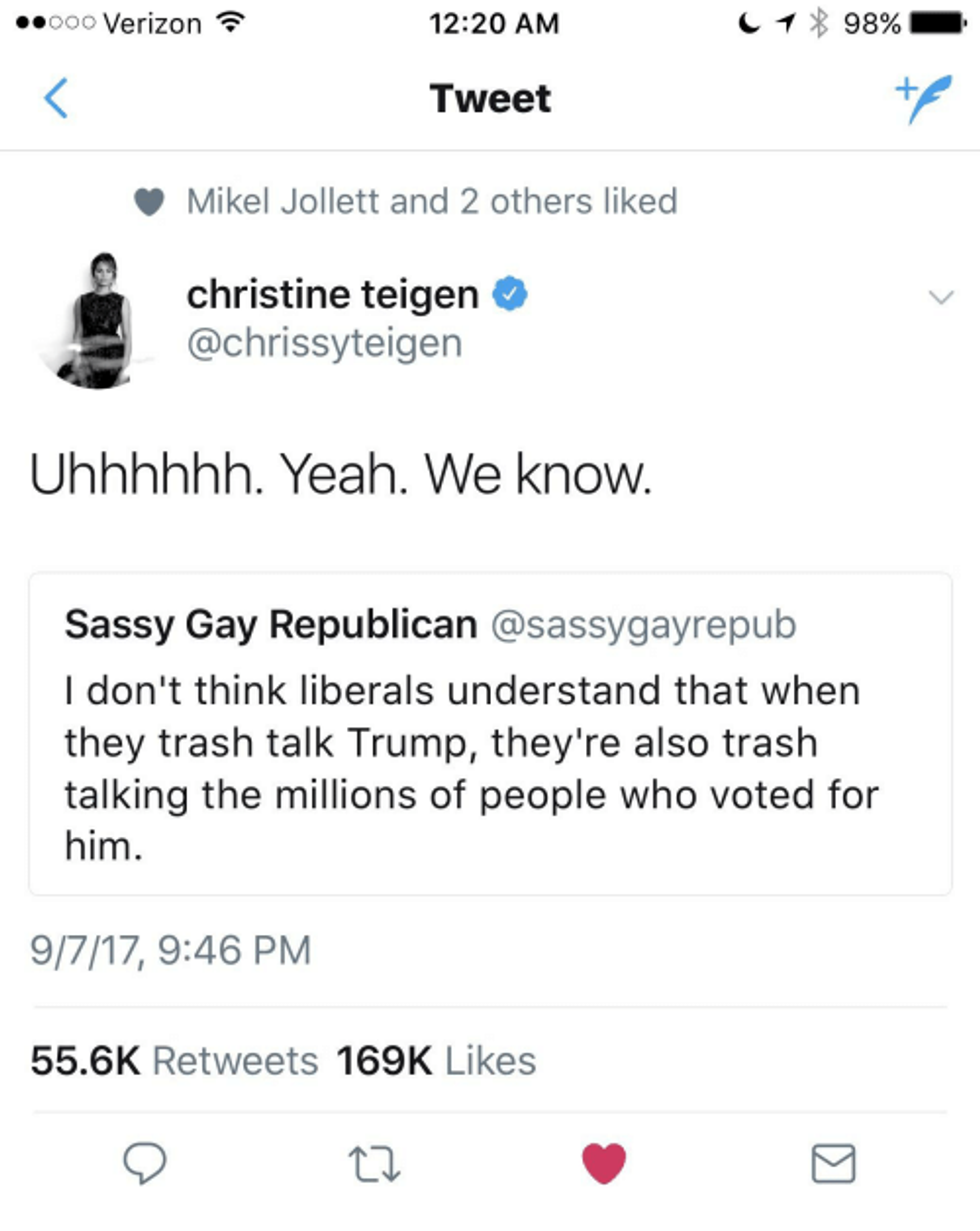The image size is (980, 1231).
Task: Tap "Mikel Jollett and 2 others liked"
Action: coord(432,202)
